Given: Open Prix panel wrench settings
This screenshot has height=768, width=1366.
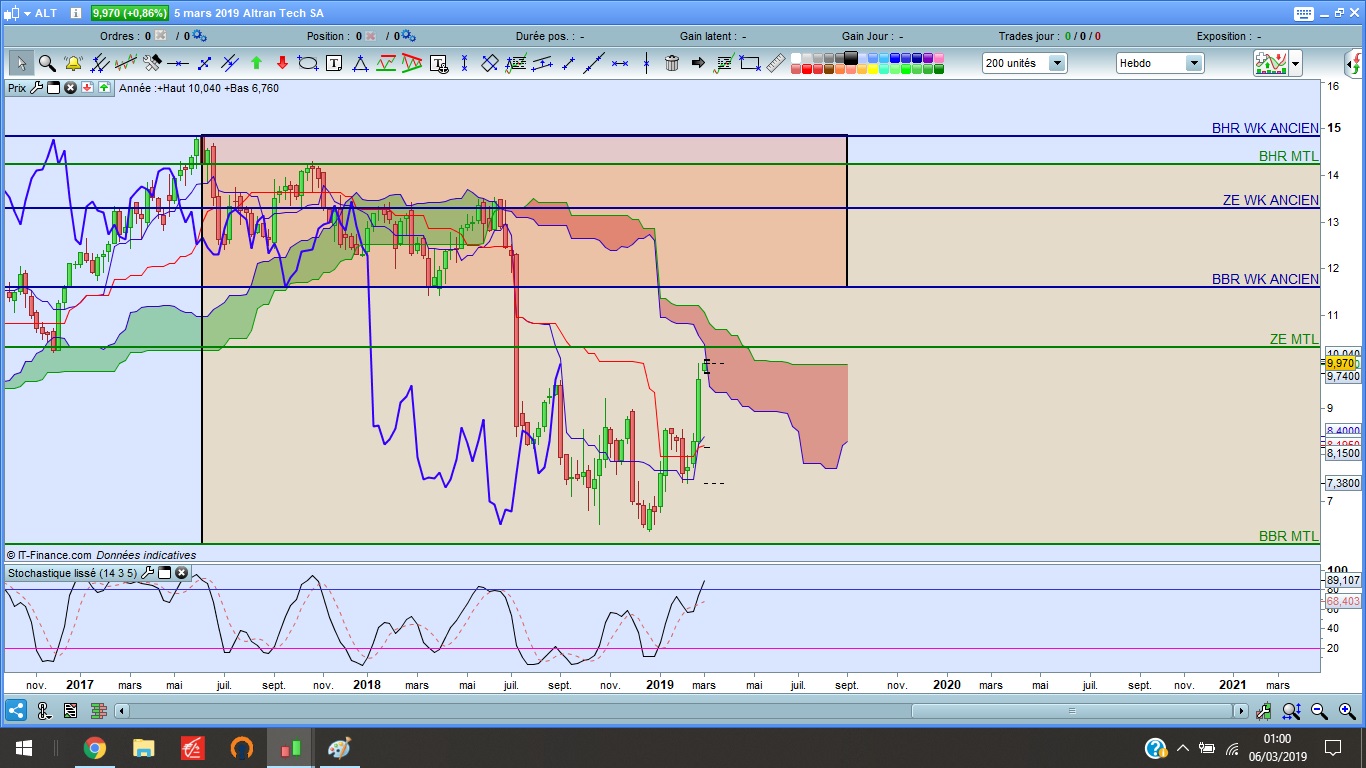Looking at the screenshot, I should pos(37,88).
